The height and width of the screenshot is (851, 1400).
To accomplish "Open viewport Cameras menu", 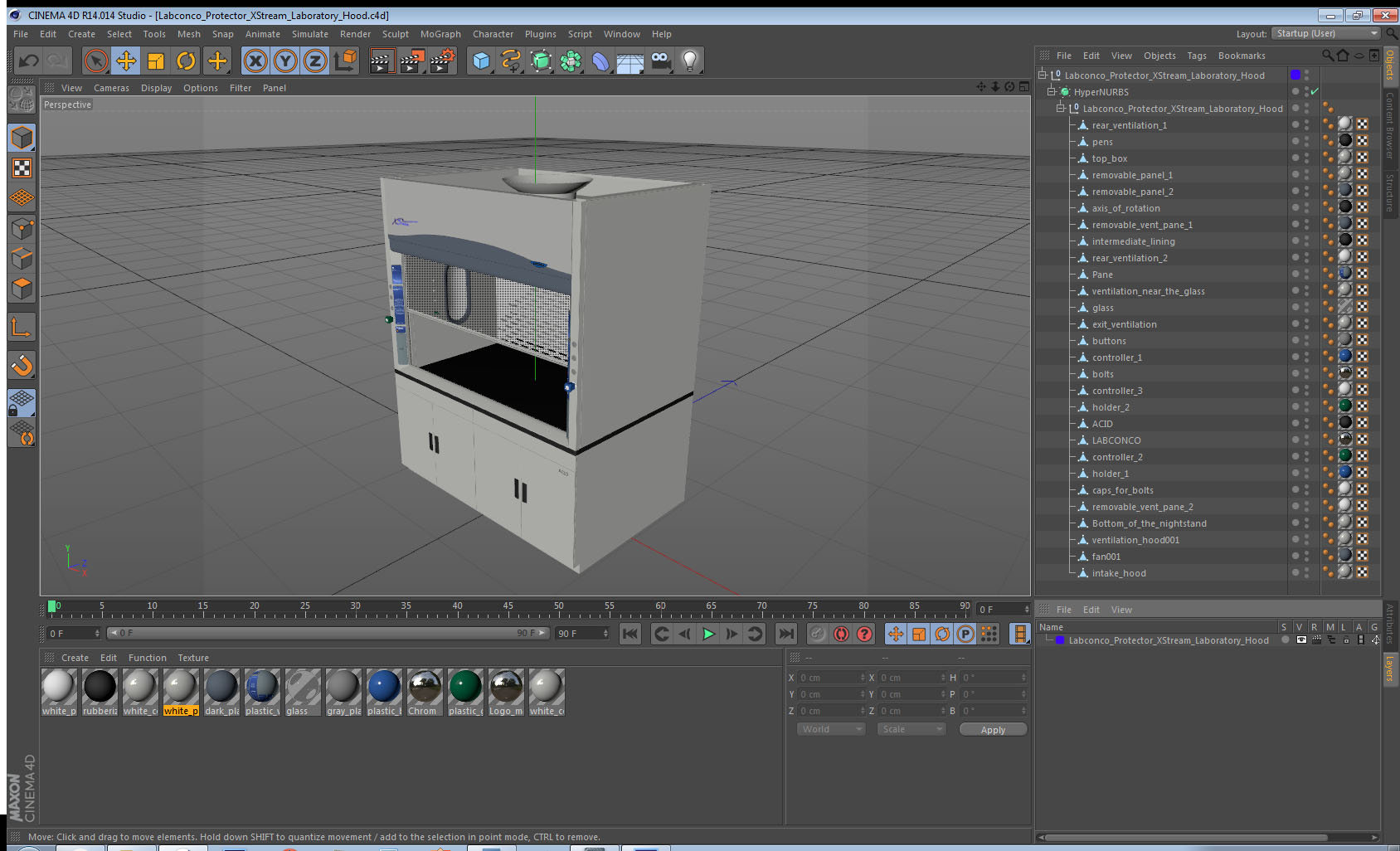I will [111, 88].
